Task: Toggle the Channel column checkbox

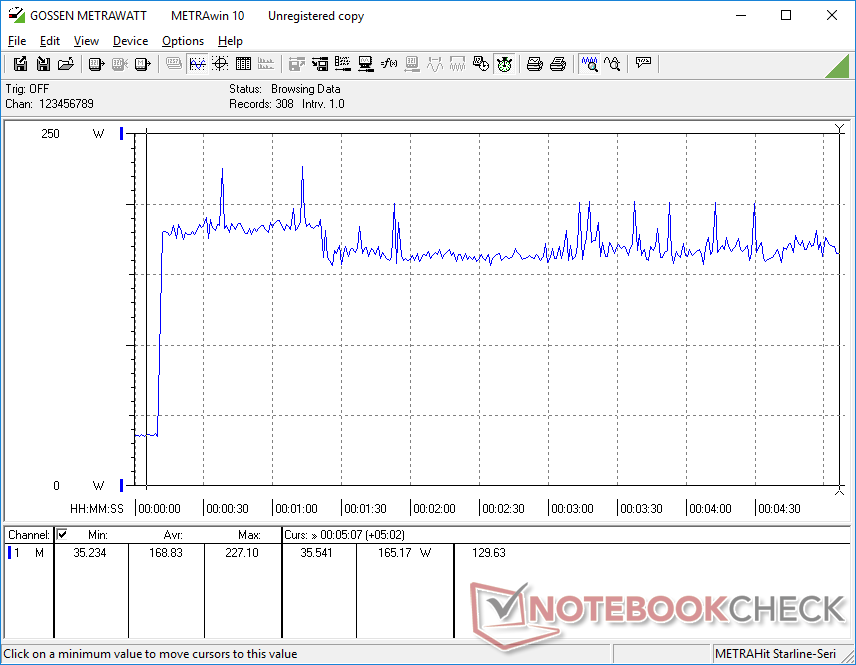Action: 62,534
